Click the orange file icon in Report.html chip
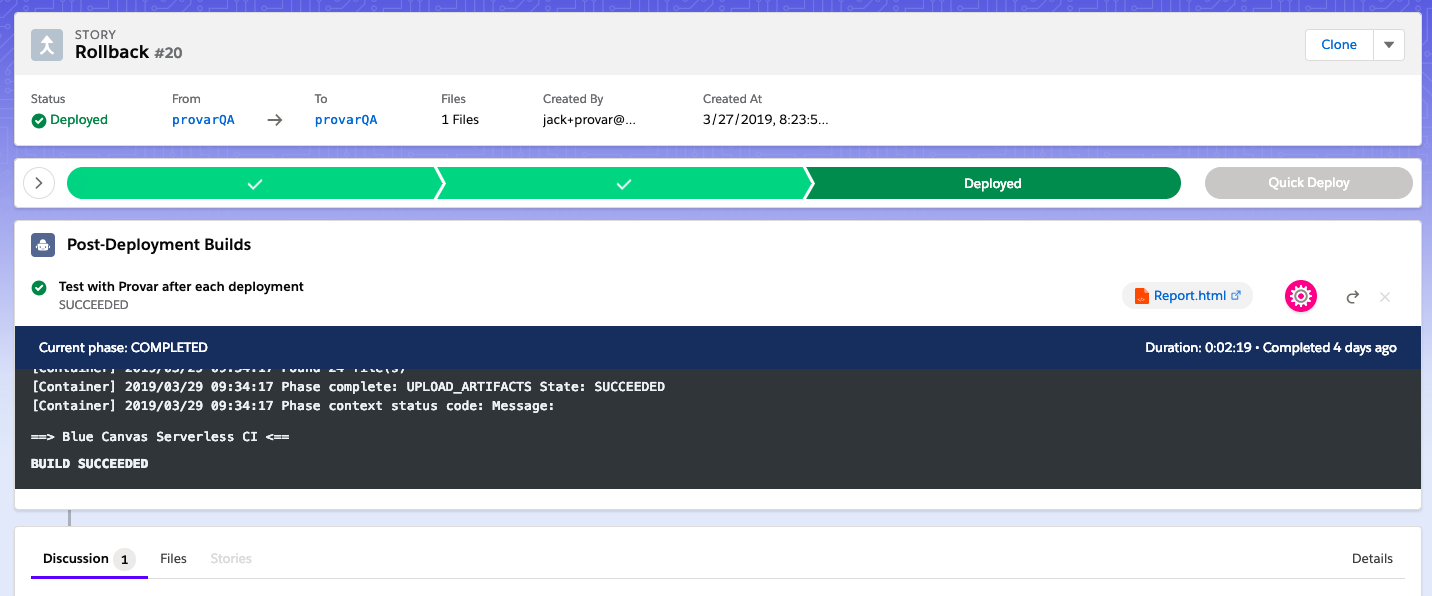The image size is (1432, 596). click(x=1142, y=296)
